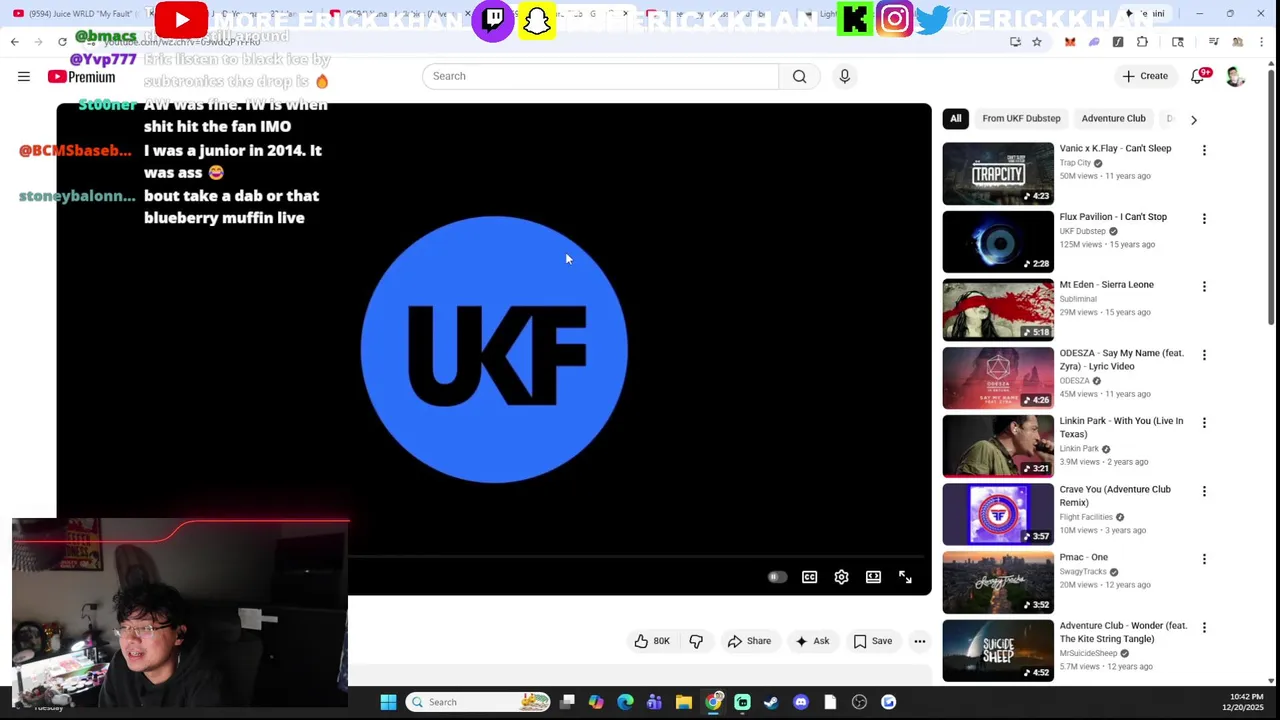The height and width of the screenshot is (720, 1280).
Task: Open Chrome extensions puzzle icon
Action: click(1142, 42)
